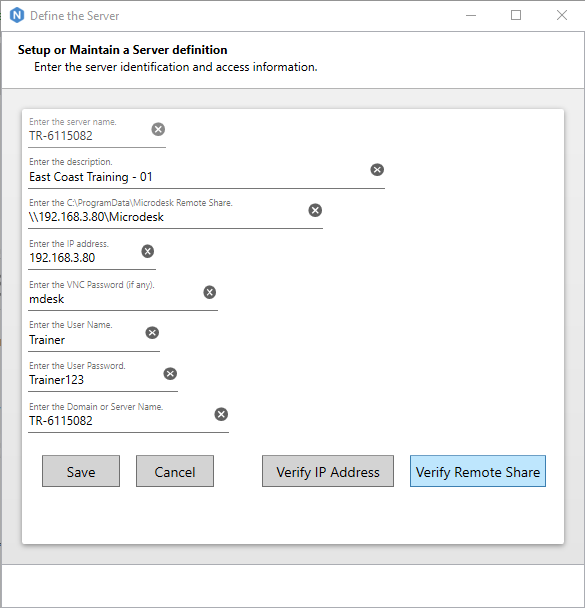Edit the East Coast Training description
The image size is (585, 608).
click(198, 177)
